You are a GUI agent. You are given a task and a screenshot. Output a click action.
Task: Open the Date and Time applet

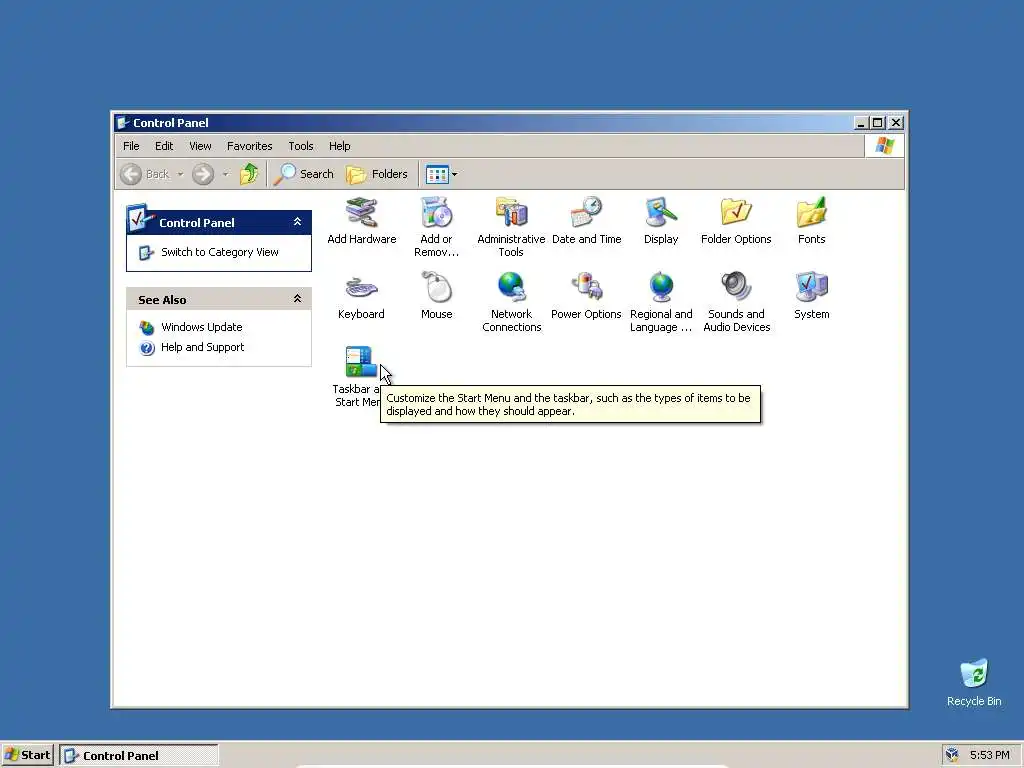tap(586, 221)
